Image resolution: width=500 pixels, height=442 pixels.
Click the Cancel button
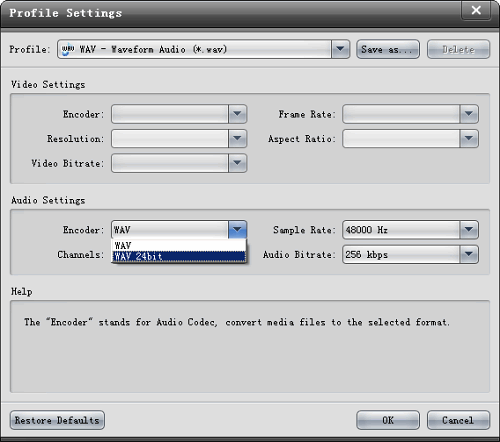[458, 420]
